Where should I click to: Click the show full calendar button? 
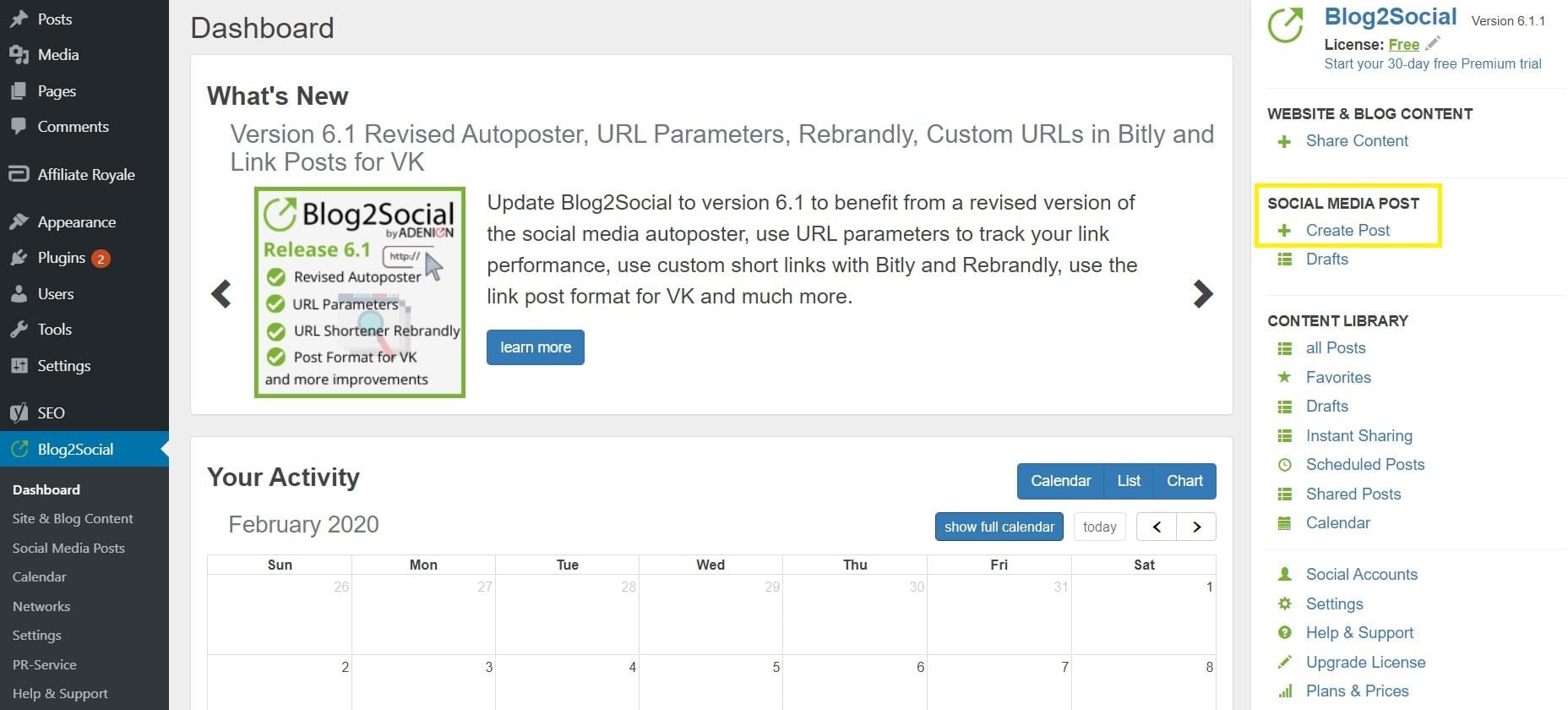[x=999, y=527]
